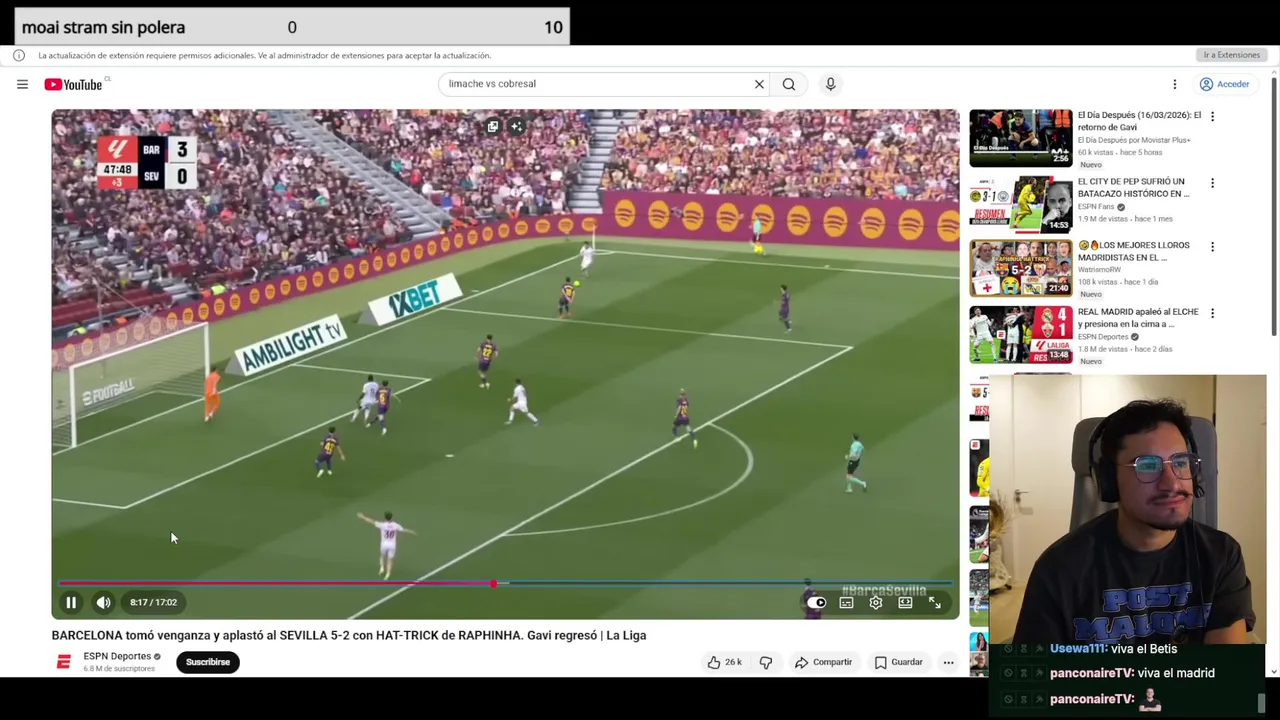The height and width of the screenshot is (720, 1280).
Task: Pause the video playback
Action: [71, 602]
